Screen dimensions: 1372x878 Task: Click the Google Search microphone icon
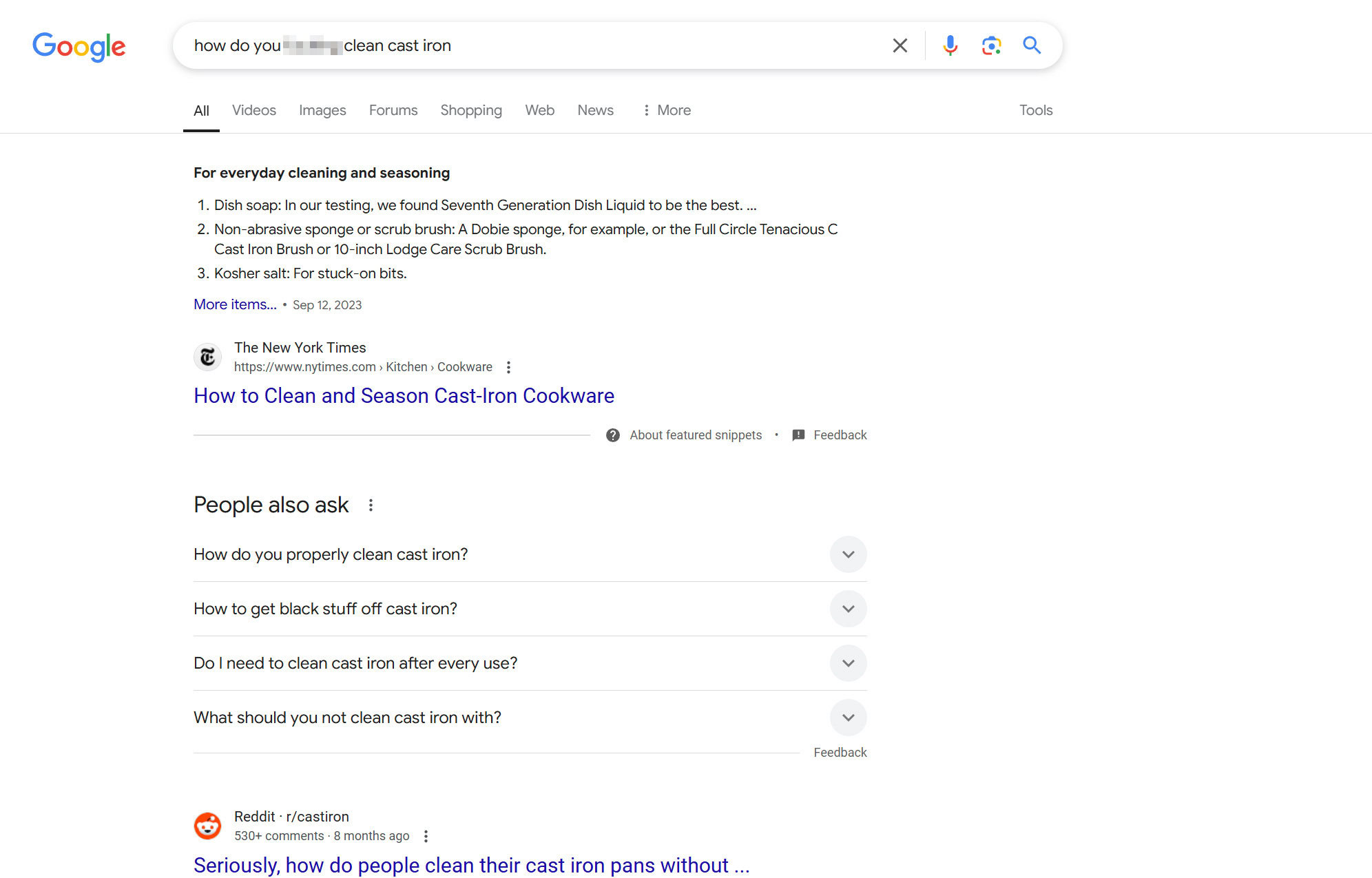click(x=949, y=45)
